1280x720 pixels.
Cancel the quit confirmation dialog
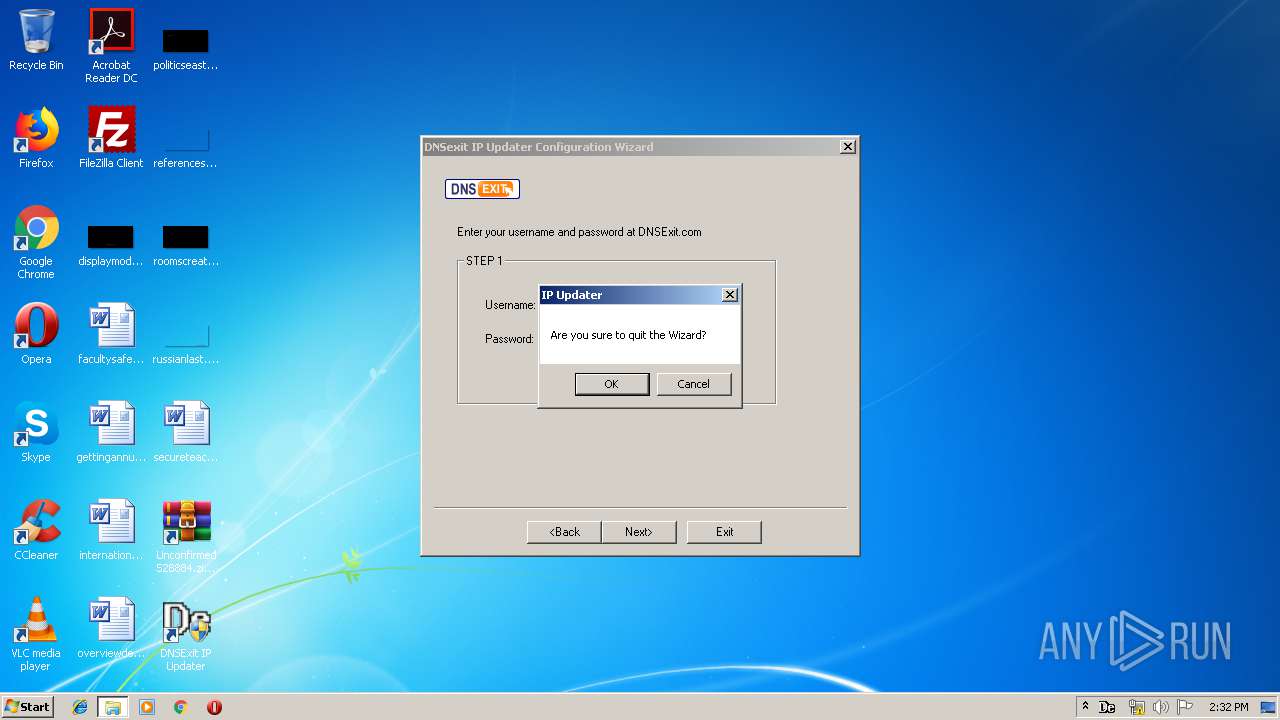[693, 384]
